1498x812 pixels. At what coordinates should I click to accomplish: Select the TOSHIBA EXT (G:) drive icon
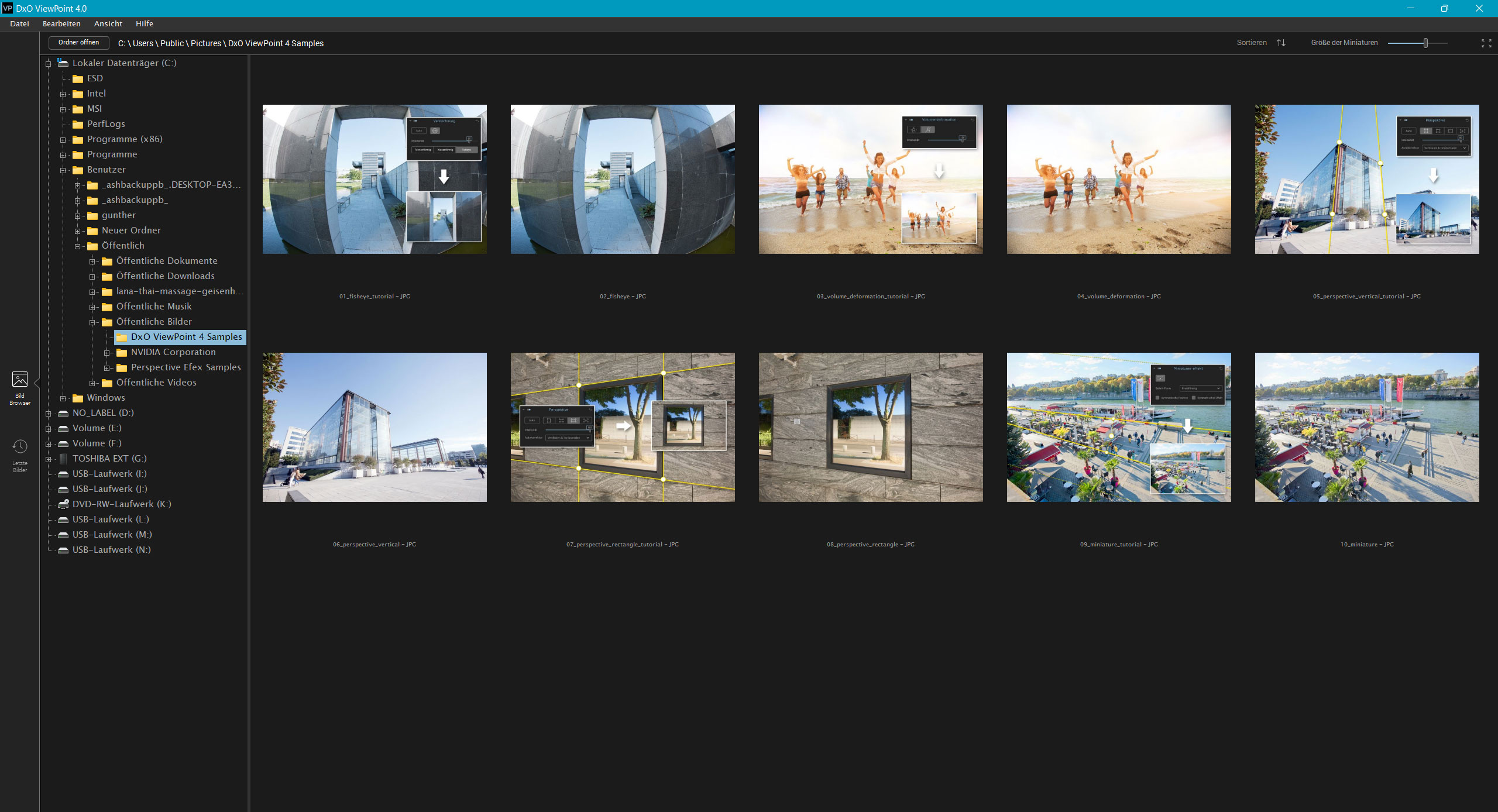(63, 459)
